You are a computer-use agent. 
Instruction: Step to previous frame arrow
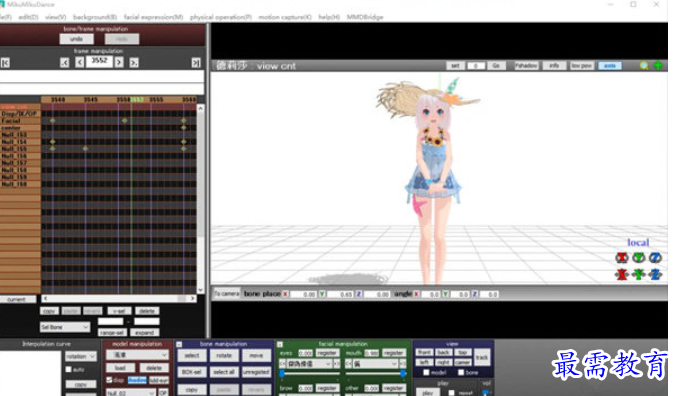[80, 63]
